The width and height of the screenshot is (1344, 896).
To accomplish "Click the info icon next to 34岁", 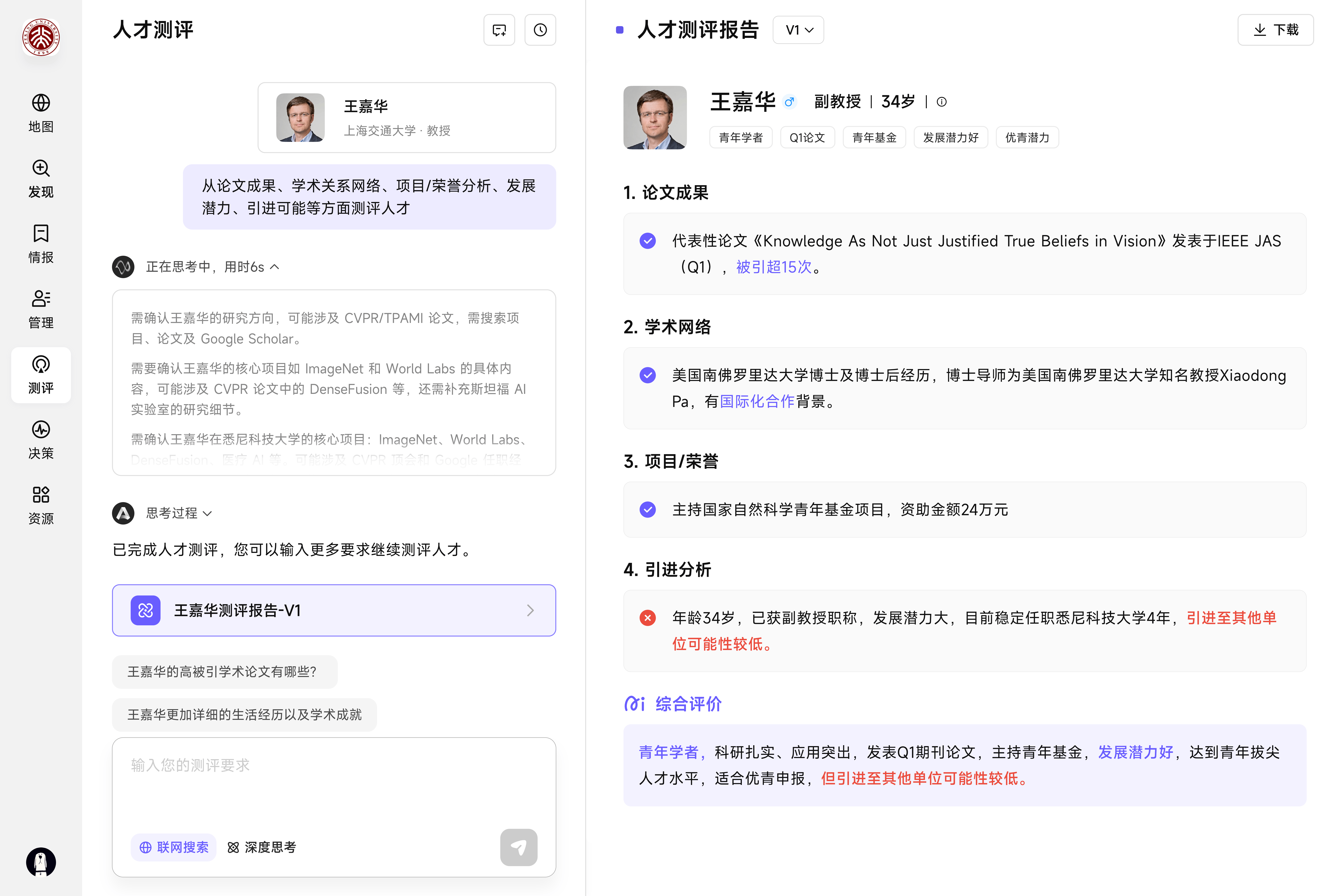I will pos(942,102).
